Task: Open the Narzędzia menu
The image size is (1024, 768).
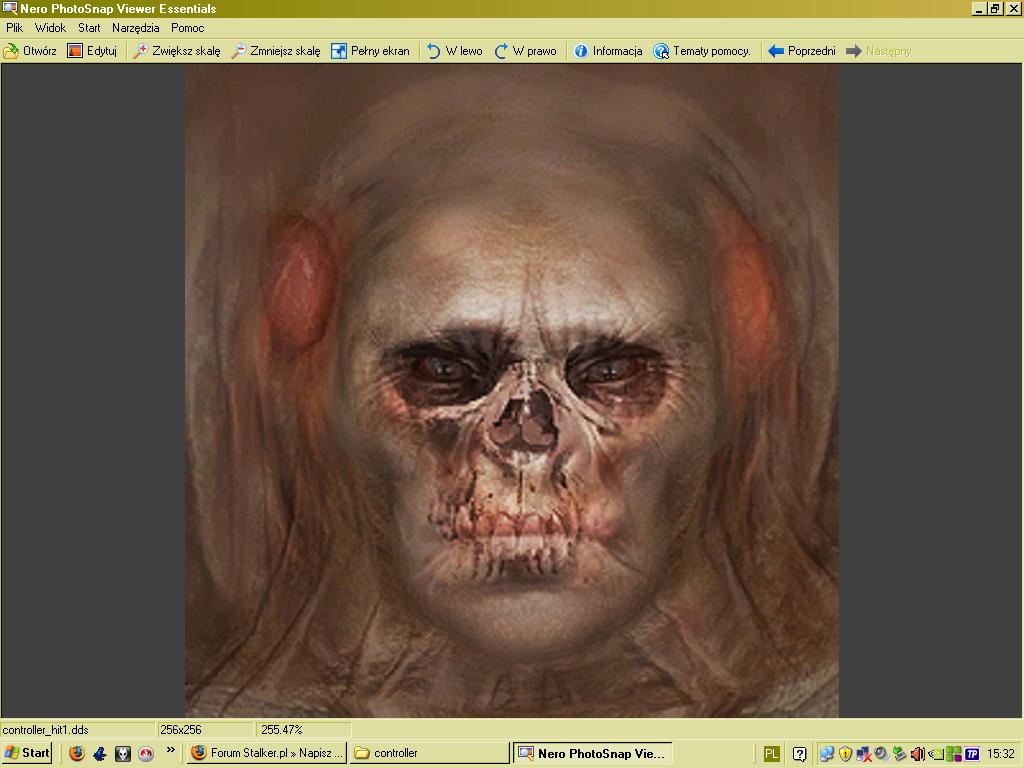Action: [135, 28]
